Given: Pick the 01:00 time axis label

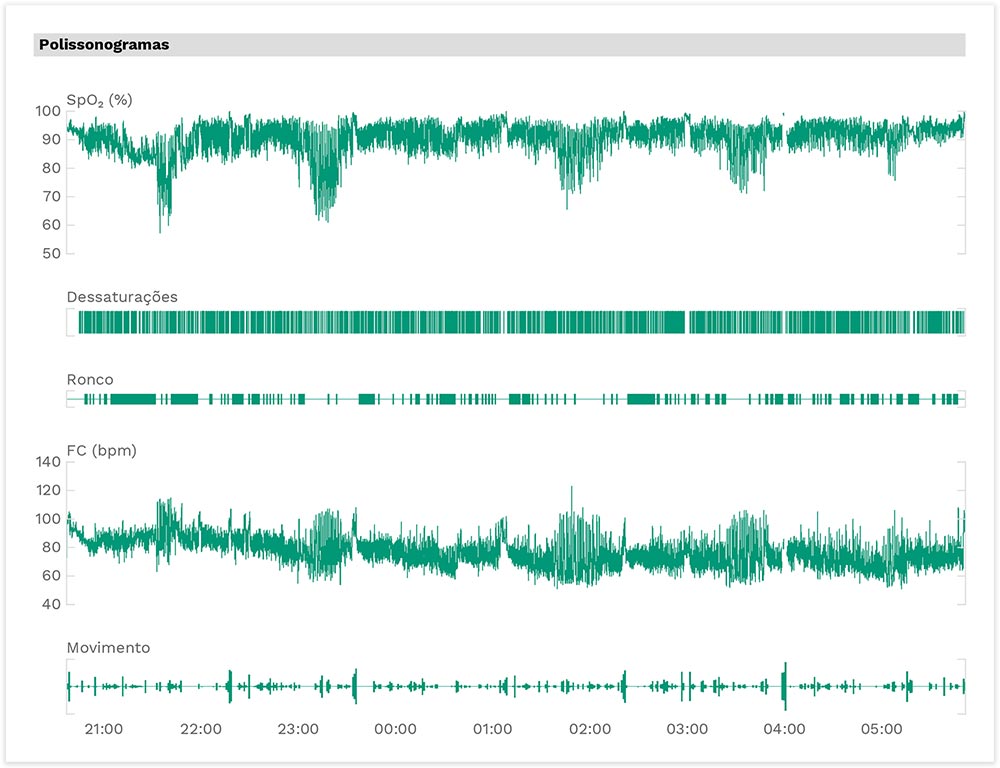Looking at the screenshot, I should pos(492,729).
